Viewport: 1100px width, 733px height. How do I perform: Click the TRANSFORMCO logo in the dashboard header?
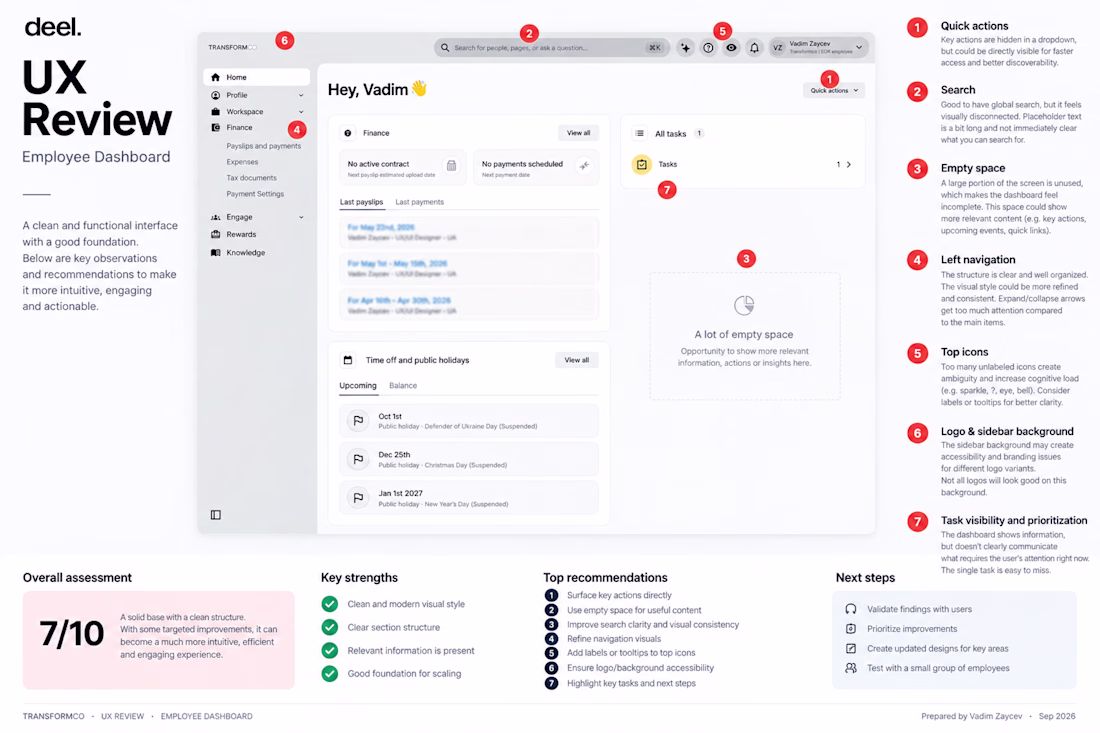tap(232, 48)
